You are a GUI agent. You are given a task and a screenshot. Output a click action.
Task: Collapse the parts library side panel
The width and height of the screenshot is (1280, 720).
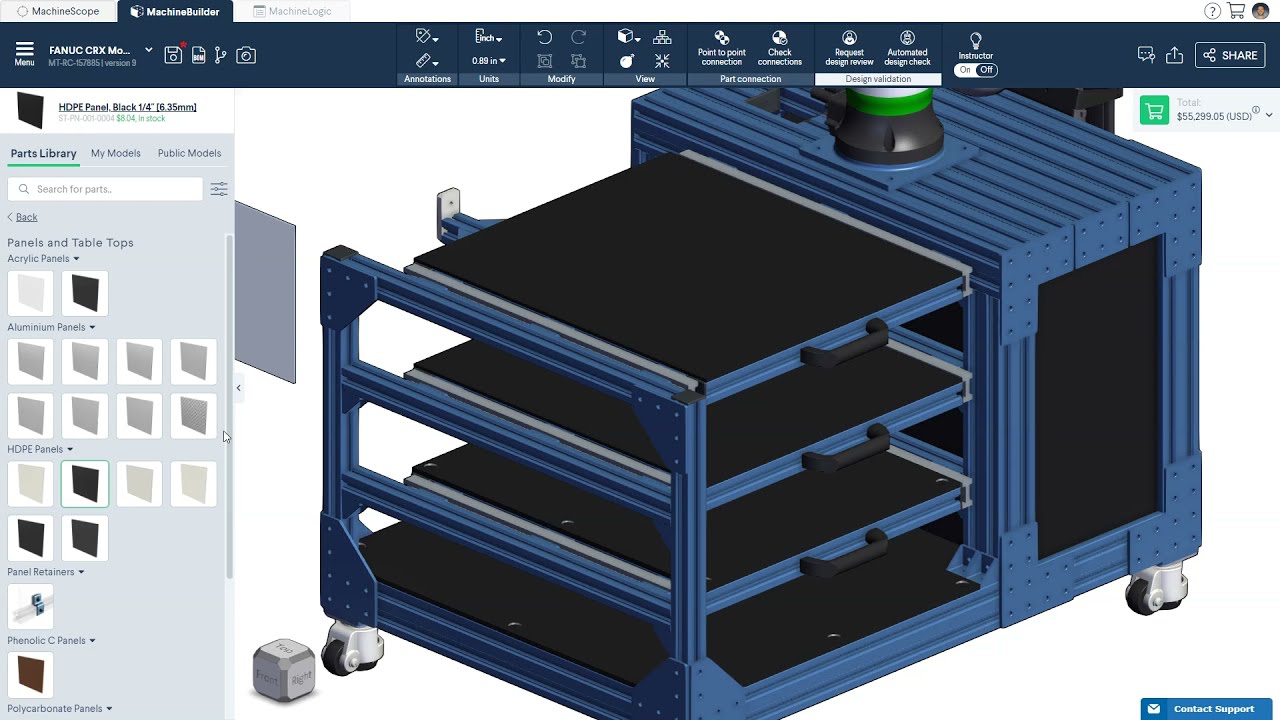(238, 388)
